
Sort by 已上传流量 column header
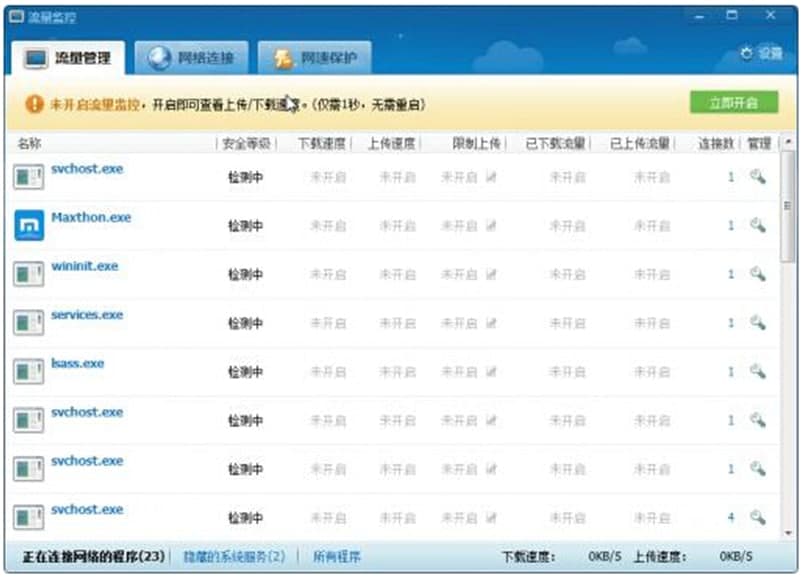click(x=640, y=144)
